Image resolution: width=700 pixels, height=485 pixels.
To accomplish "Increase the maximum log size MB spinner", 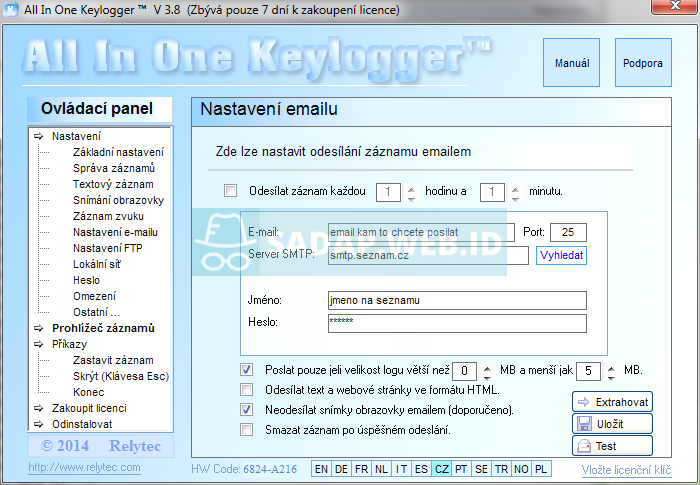I will (x=611, y=367).
